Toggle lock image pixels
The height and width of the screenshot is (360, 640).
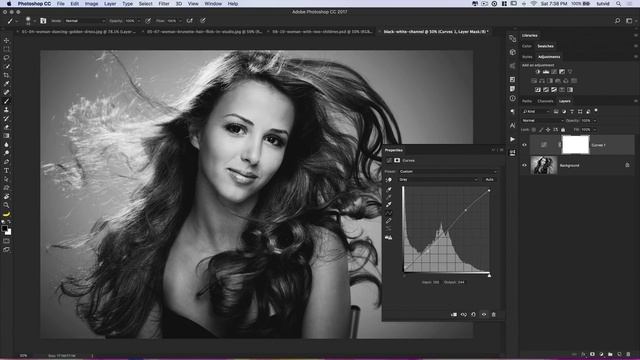(541, 130)
